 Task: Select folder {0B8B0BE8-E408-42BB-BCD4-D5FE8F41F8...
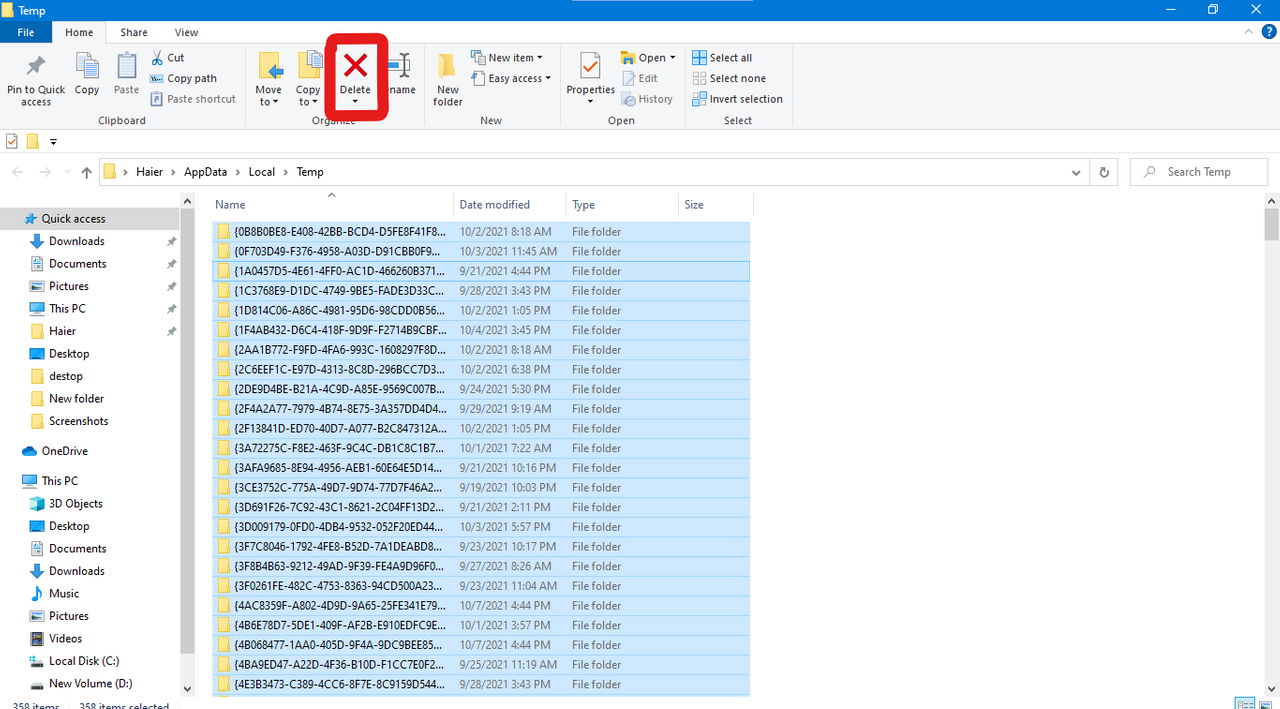pos(481,231)
